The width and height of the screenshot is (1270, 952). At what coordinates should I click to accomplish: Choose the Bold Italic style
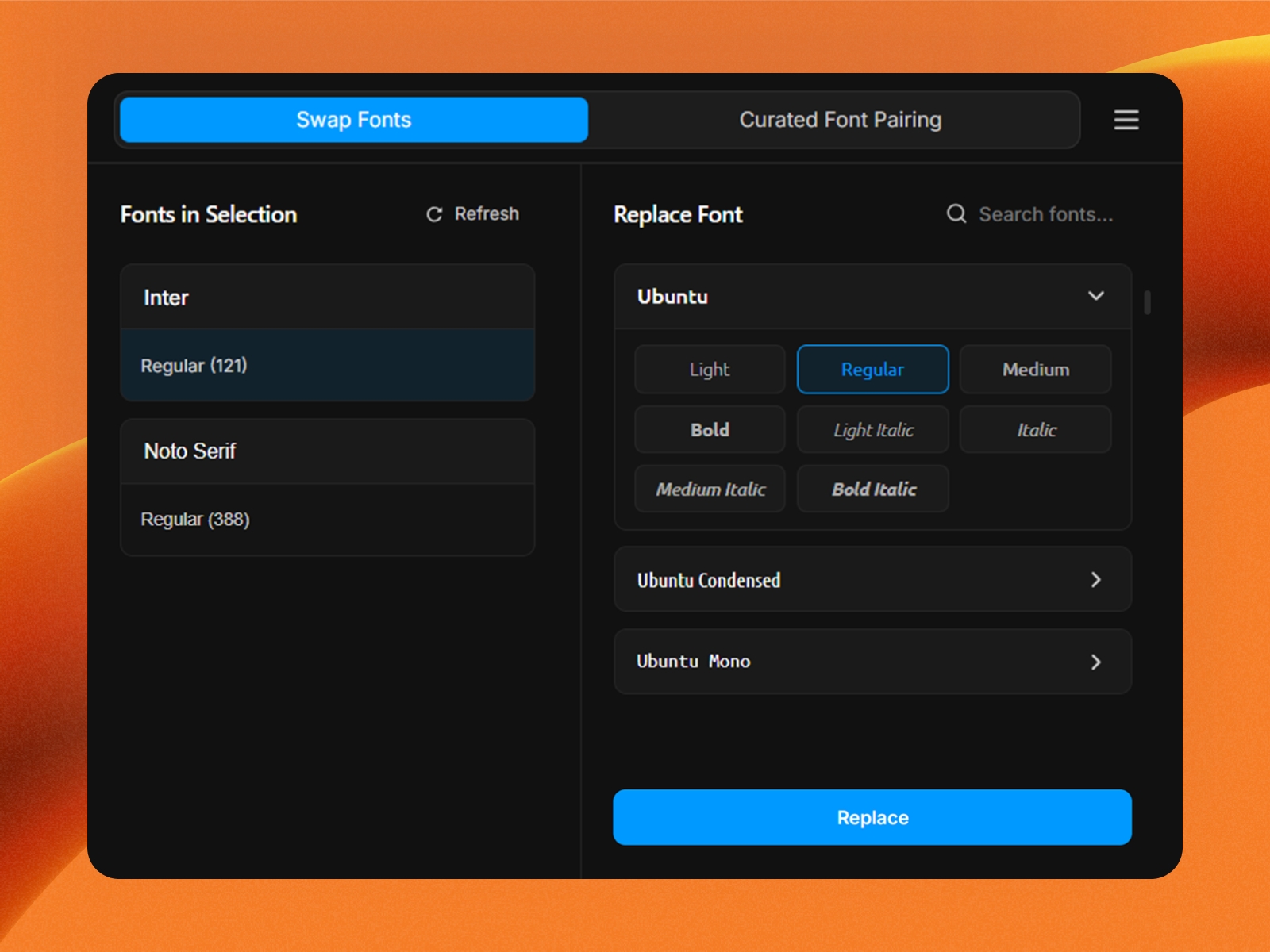pyautogui.click(x=872, y=489)
